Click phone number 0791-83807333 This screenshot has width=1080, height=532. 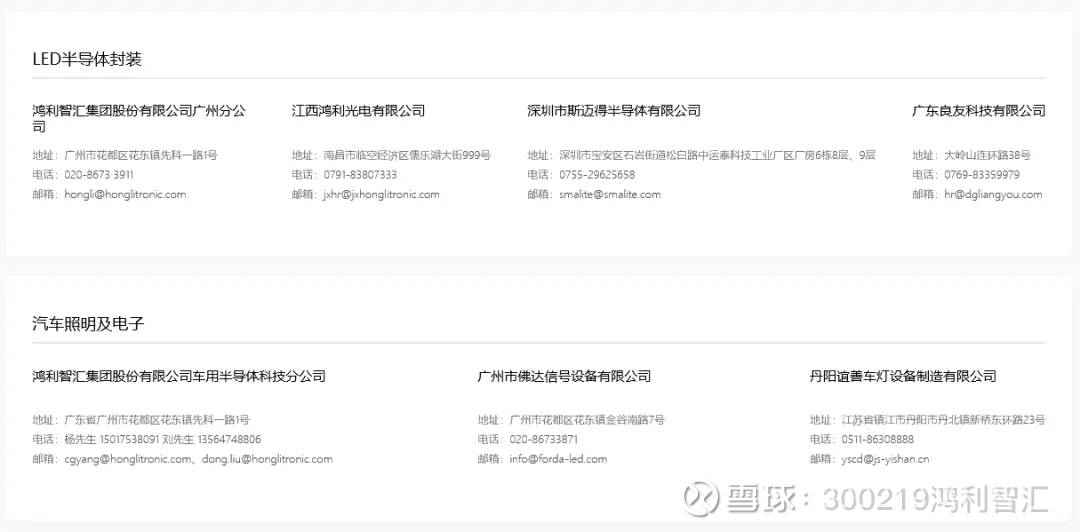click(360, 174)
